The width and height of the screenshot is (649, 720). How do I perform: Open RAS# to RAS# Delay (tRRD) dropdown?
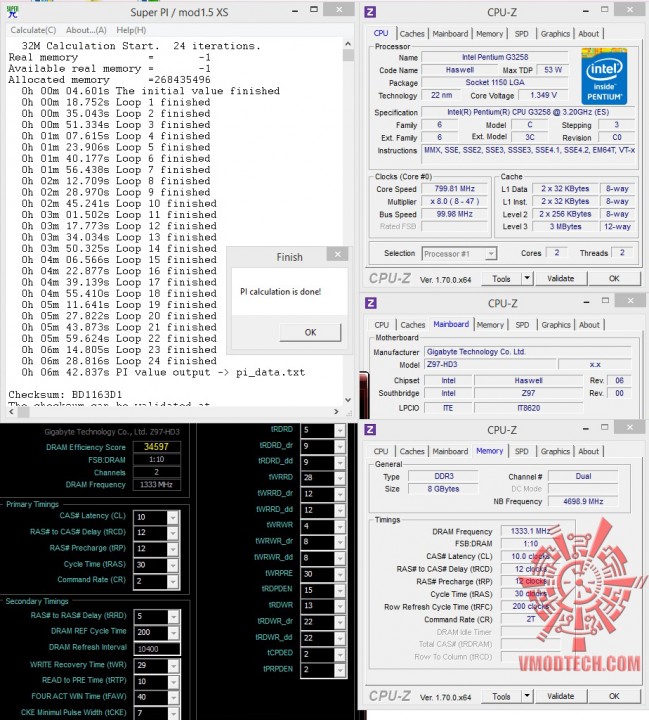(x=173, y=617)
